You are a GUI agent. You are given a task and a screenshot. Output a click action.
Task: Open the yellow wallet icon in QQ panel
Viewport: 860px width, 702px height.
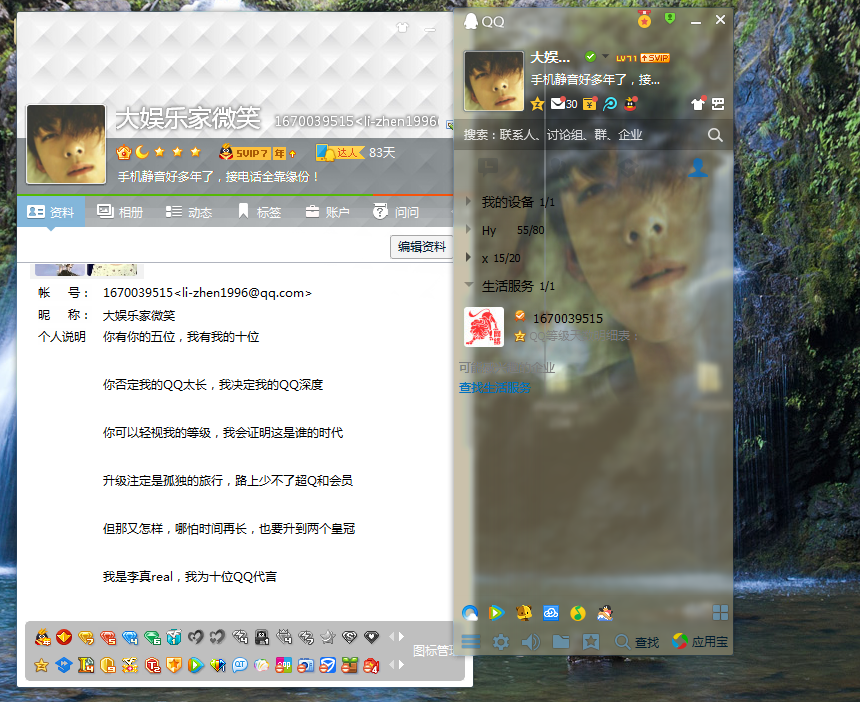pos(590,103)
